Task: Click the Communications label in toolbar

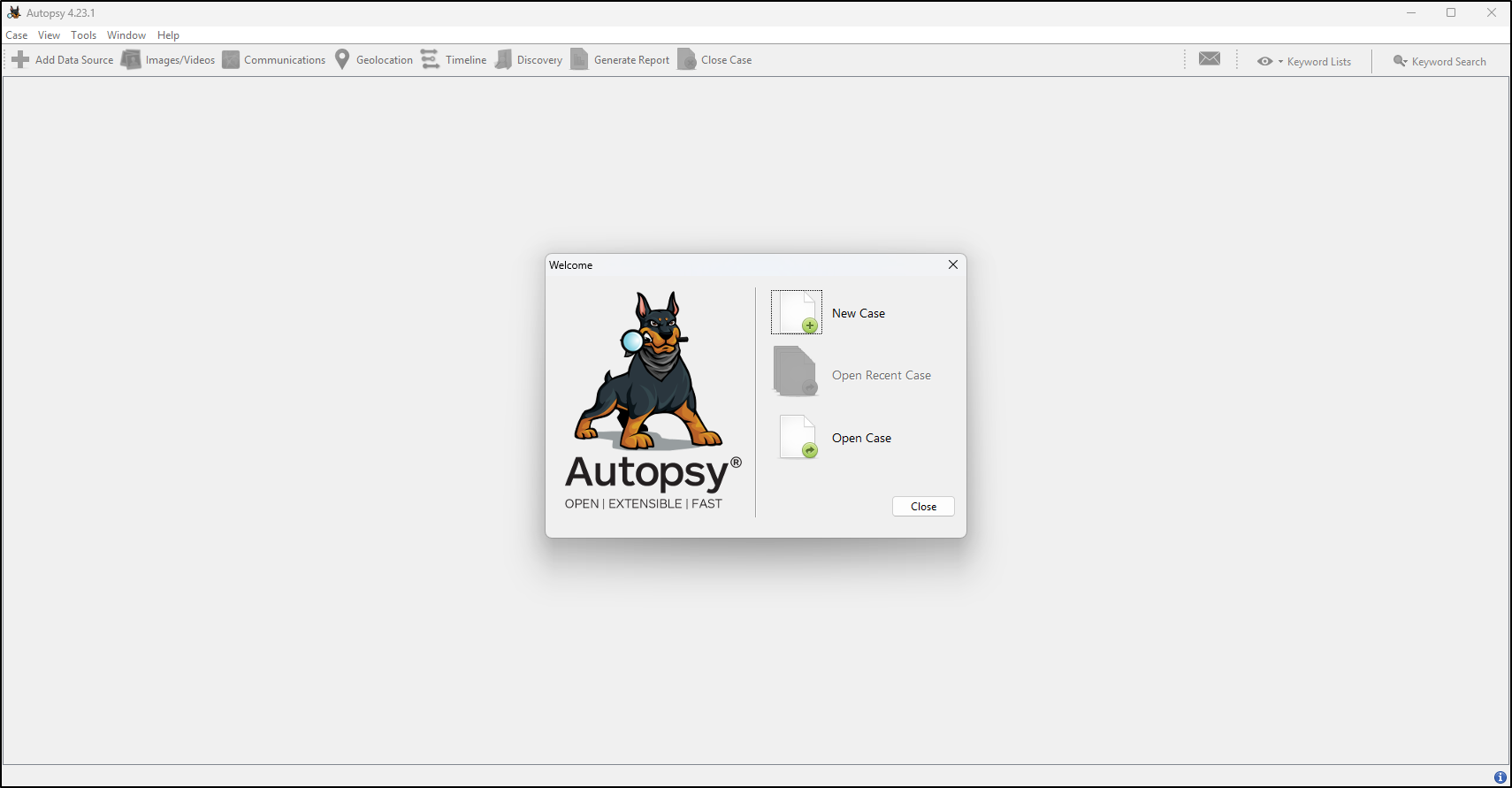Action: point(285,60)
